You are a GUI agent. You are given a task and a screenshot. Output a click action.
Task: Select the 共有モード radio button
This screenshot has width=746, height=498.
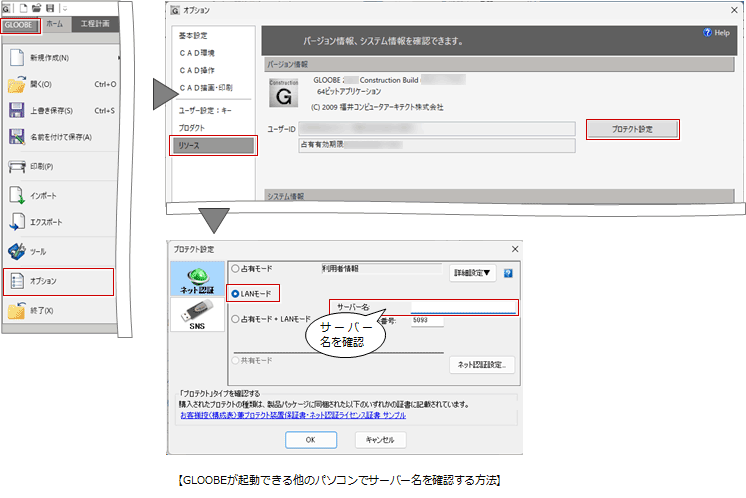coord(235,361)
